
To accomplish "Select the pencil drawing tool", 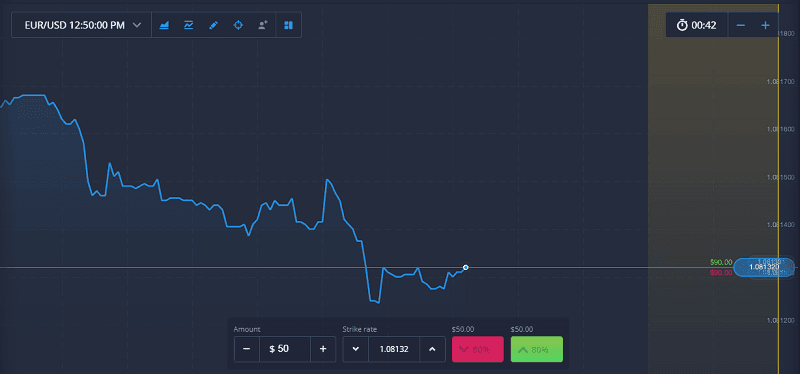I will pos(213,25).
